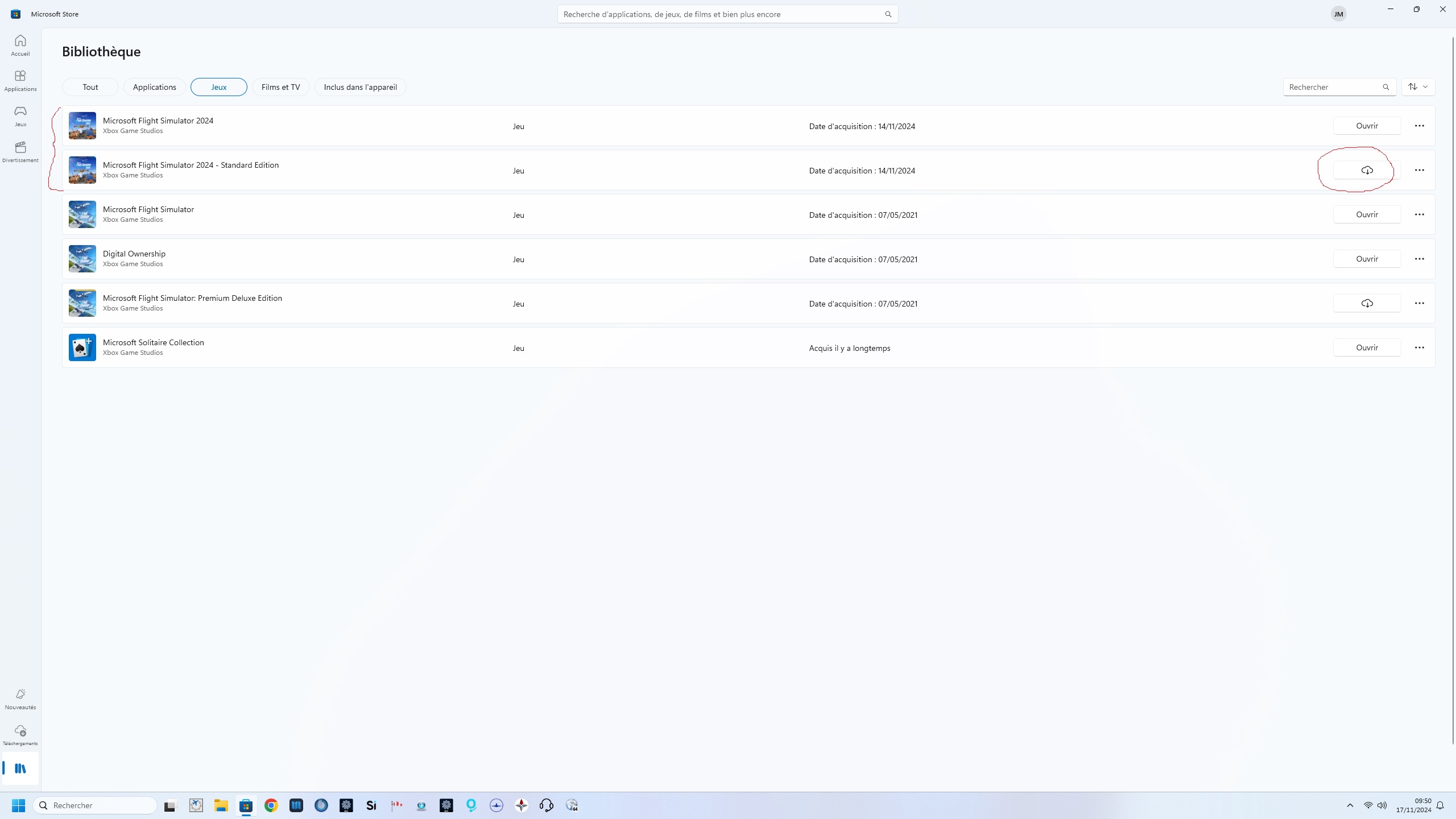1456x819 pixels.
Task: Open the headset app in taskbar
Action: [547, 805]
